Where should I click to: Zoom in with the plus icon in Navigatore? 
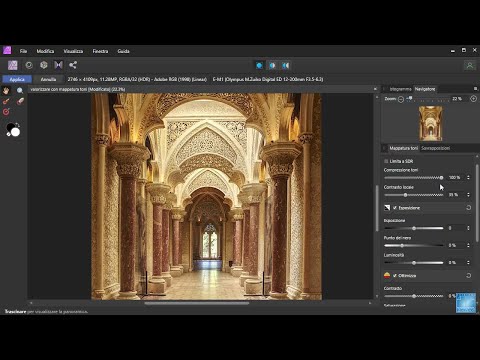[473, 99]
